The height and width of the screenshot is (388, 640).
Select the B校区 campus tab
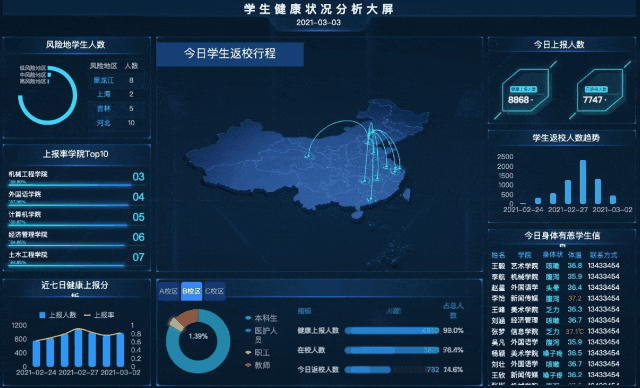point(191,291)
